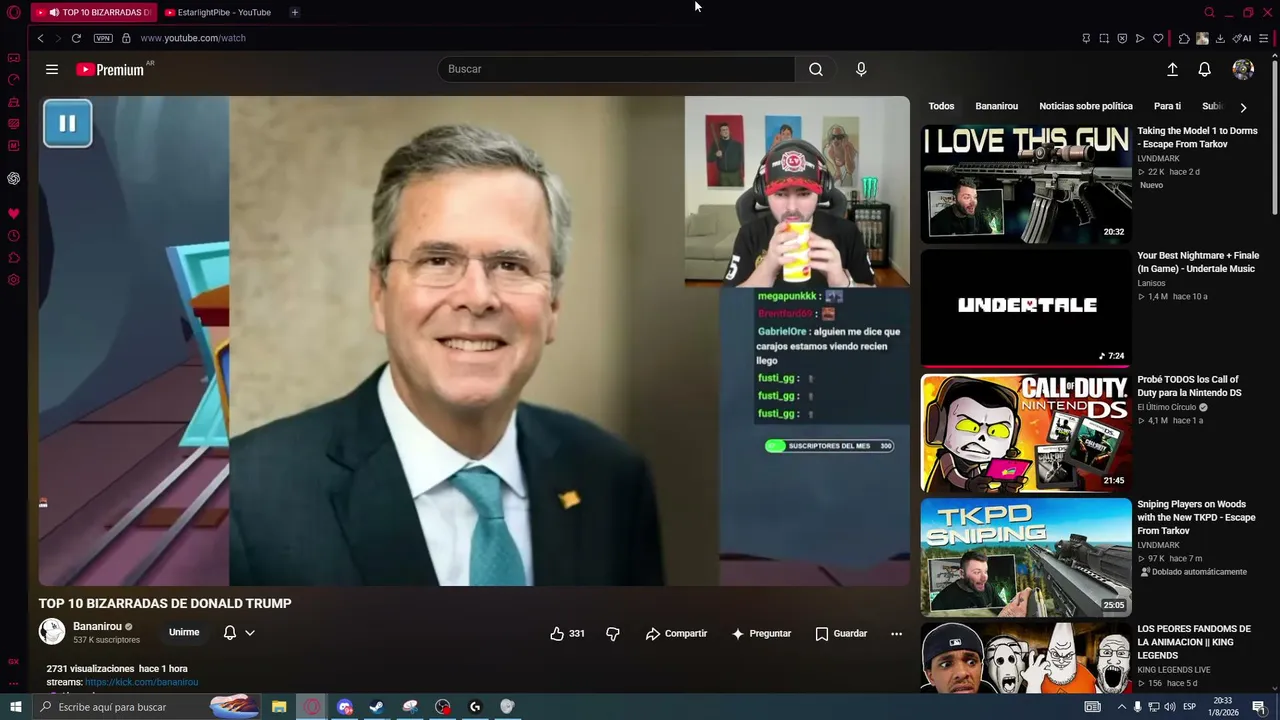Open the Bananirou channel avatar
Image resolution: width=1280 pixels, height=720 pixels.
[52, 632]
